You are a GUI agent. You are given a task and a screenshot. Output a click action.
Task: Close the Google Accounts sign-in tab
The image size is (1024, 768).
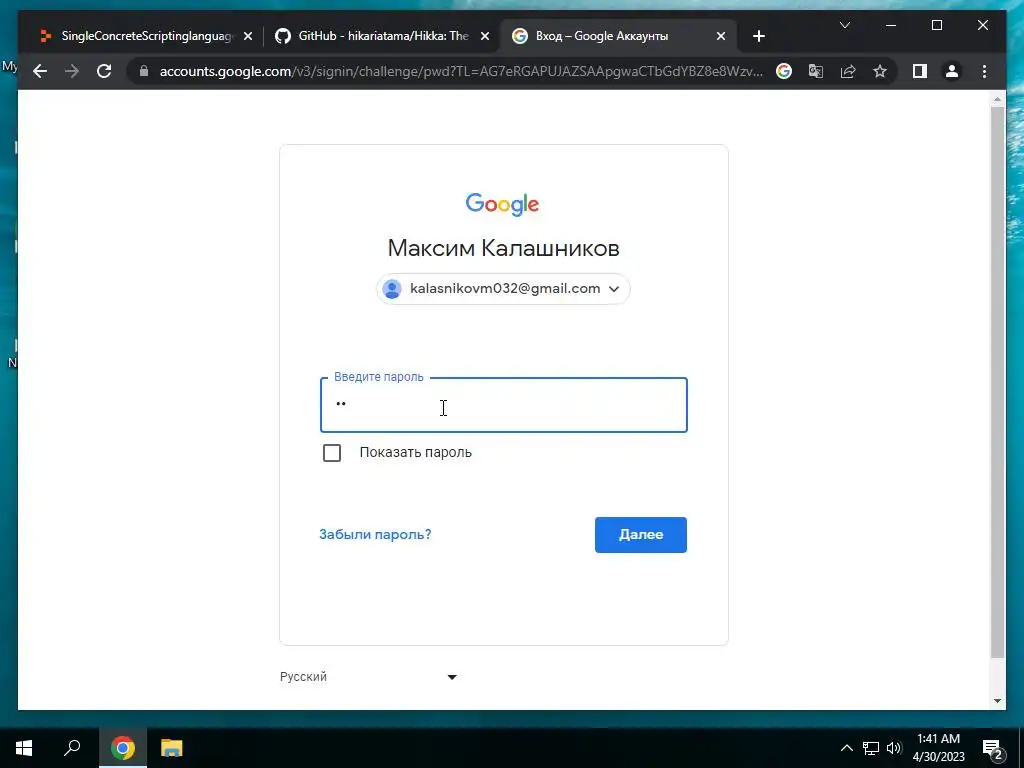[x=721, y=37]
